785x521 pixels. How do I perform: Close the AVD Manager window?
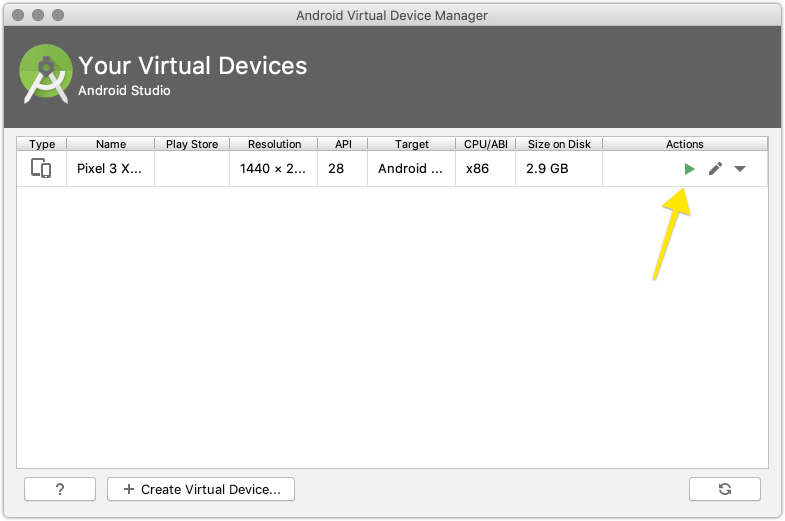click(x=18, y=15)
